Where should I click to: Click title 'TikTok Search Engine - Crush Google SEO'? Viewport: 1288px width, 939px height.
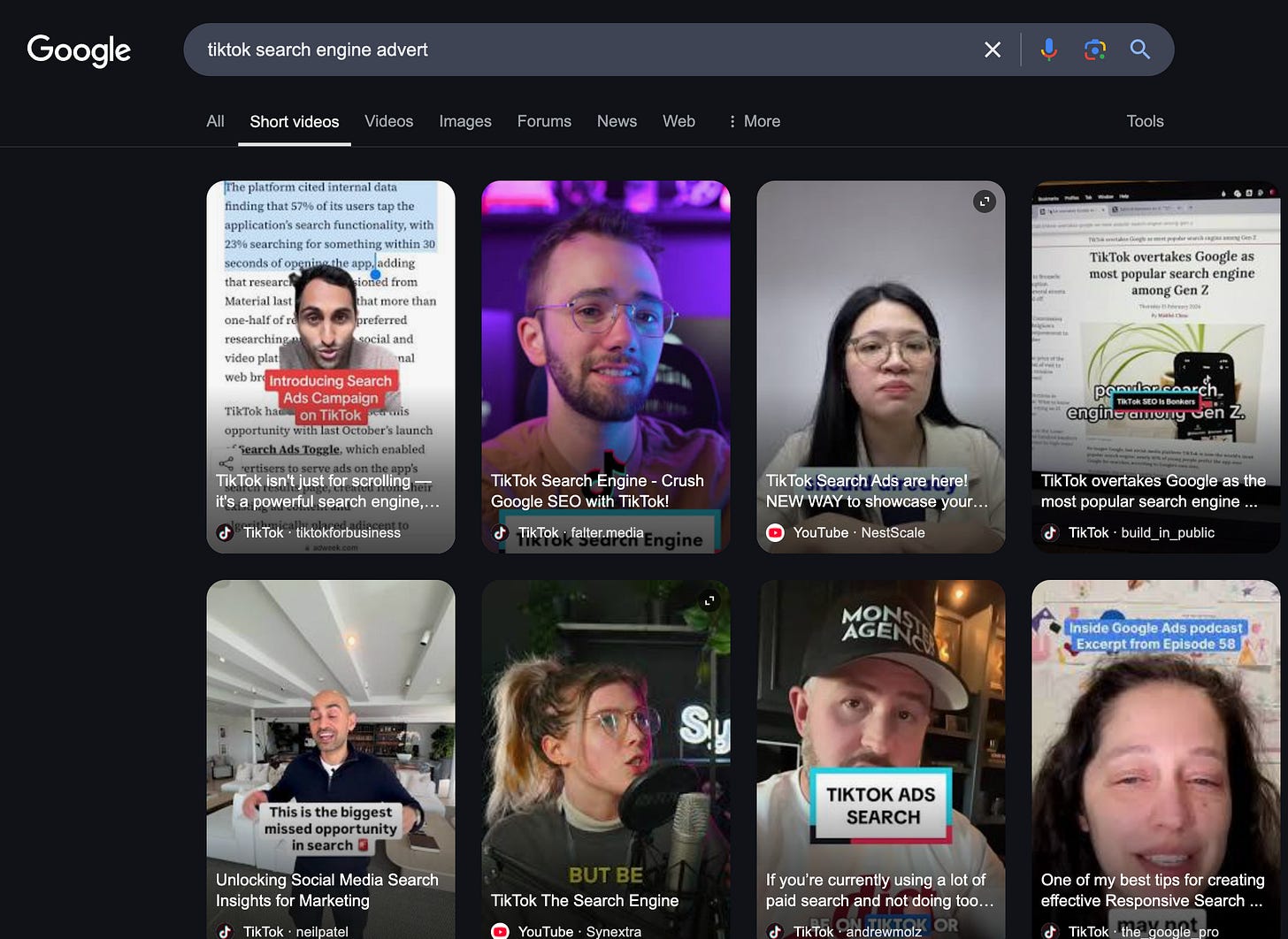pyautogui.click(x=597, y=491)
